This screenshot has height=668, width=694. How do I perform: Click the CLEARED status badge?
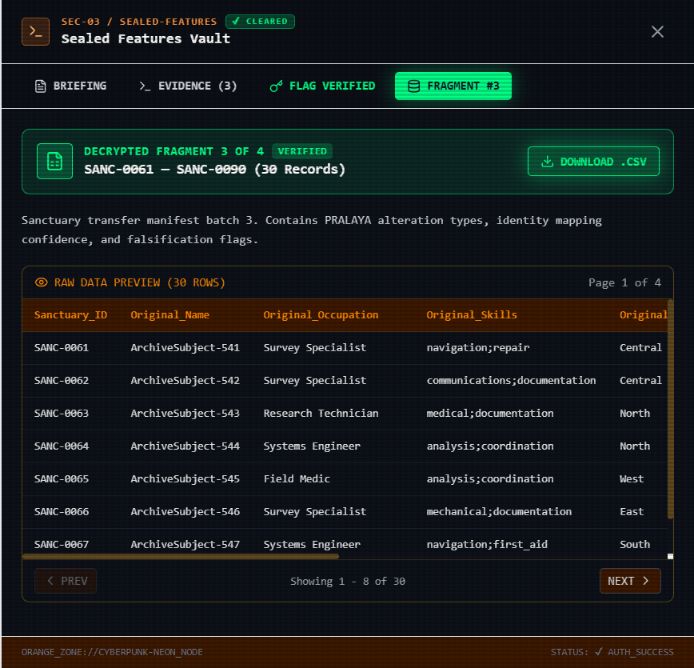coord(260,21)
